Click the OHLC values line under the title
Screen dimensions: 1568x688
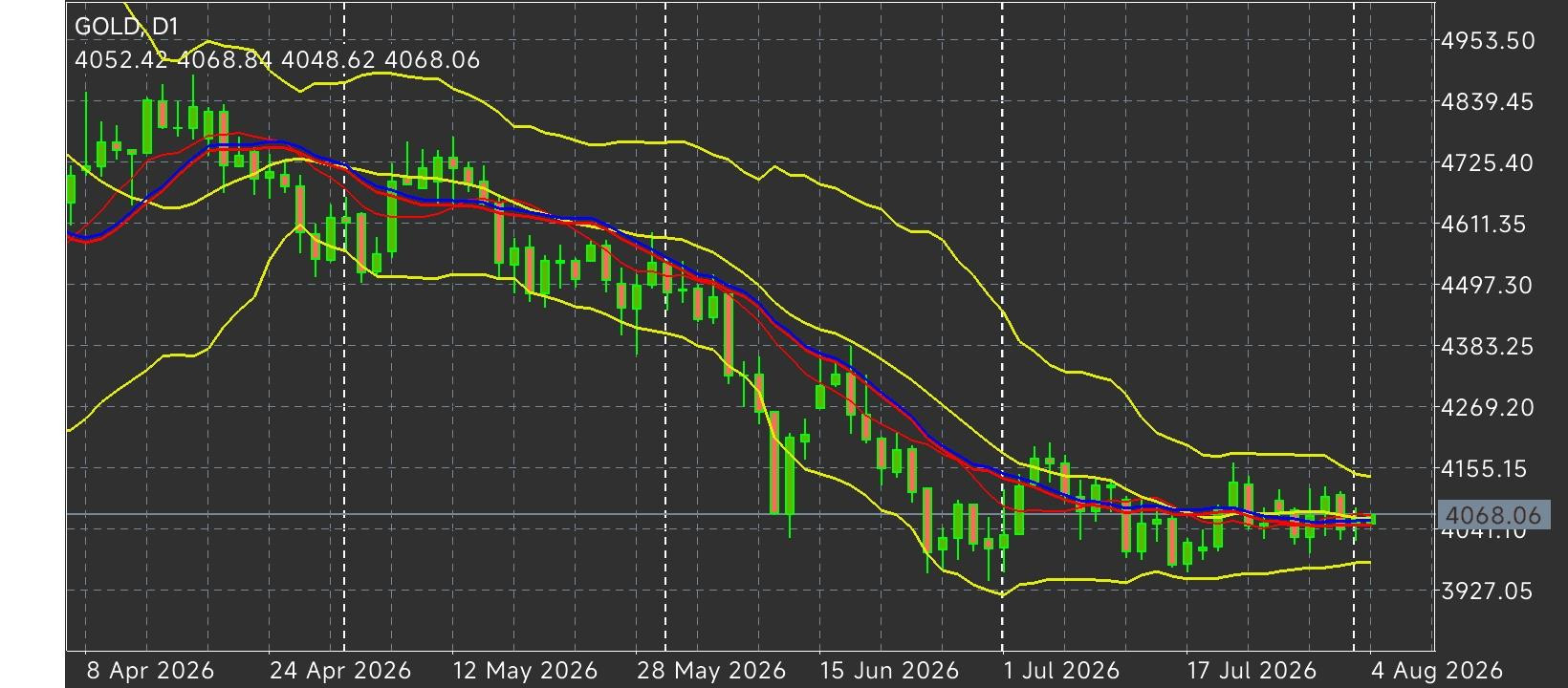tap(277, 60)
